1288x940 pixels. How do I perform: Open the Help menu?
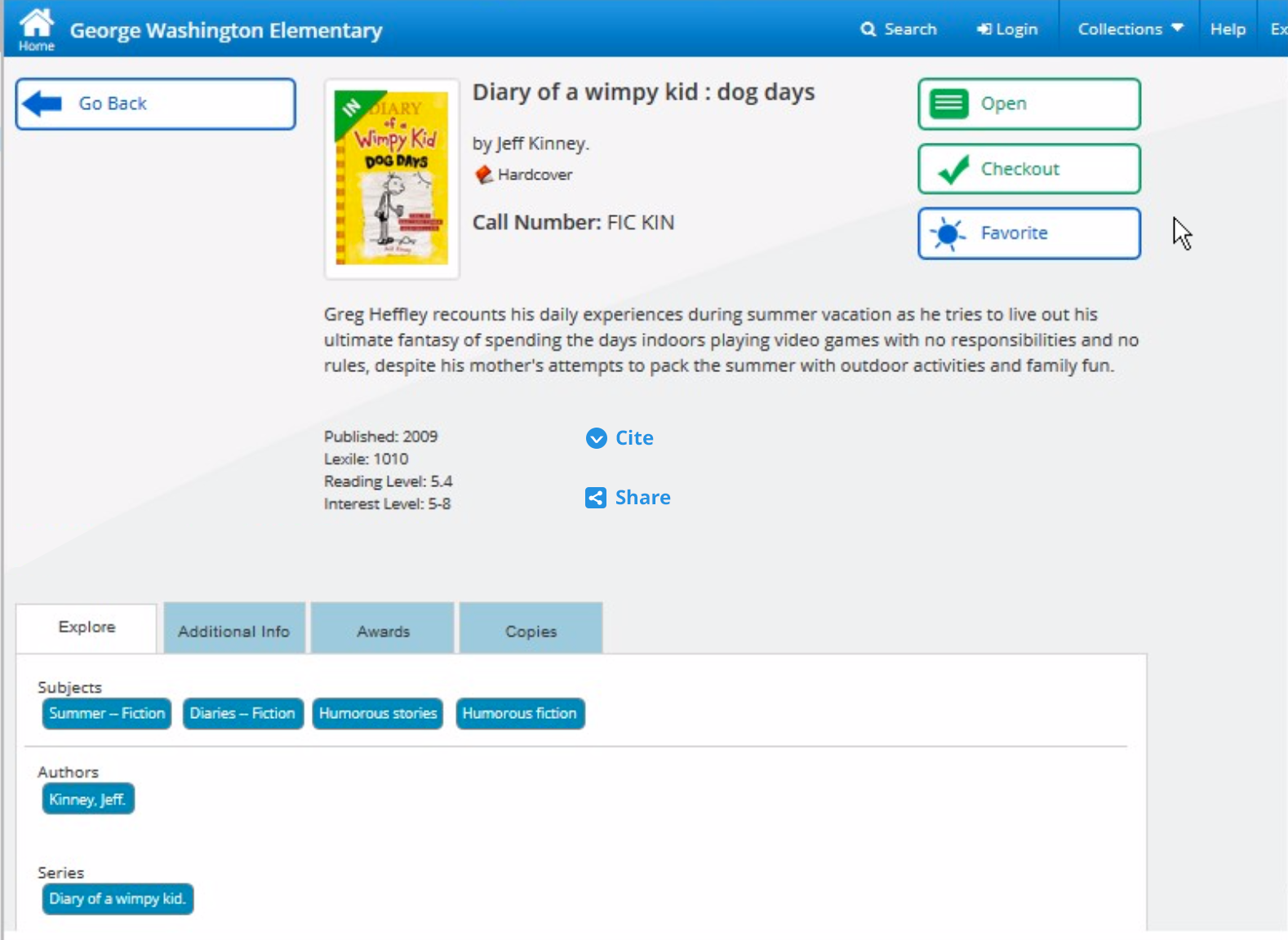tap(1228, 29)
